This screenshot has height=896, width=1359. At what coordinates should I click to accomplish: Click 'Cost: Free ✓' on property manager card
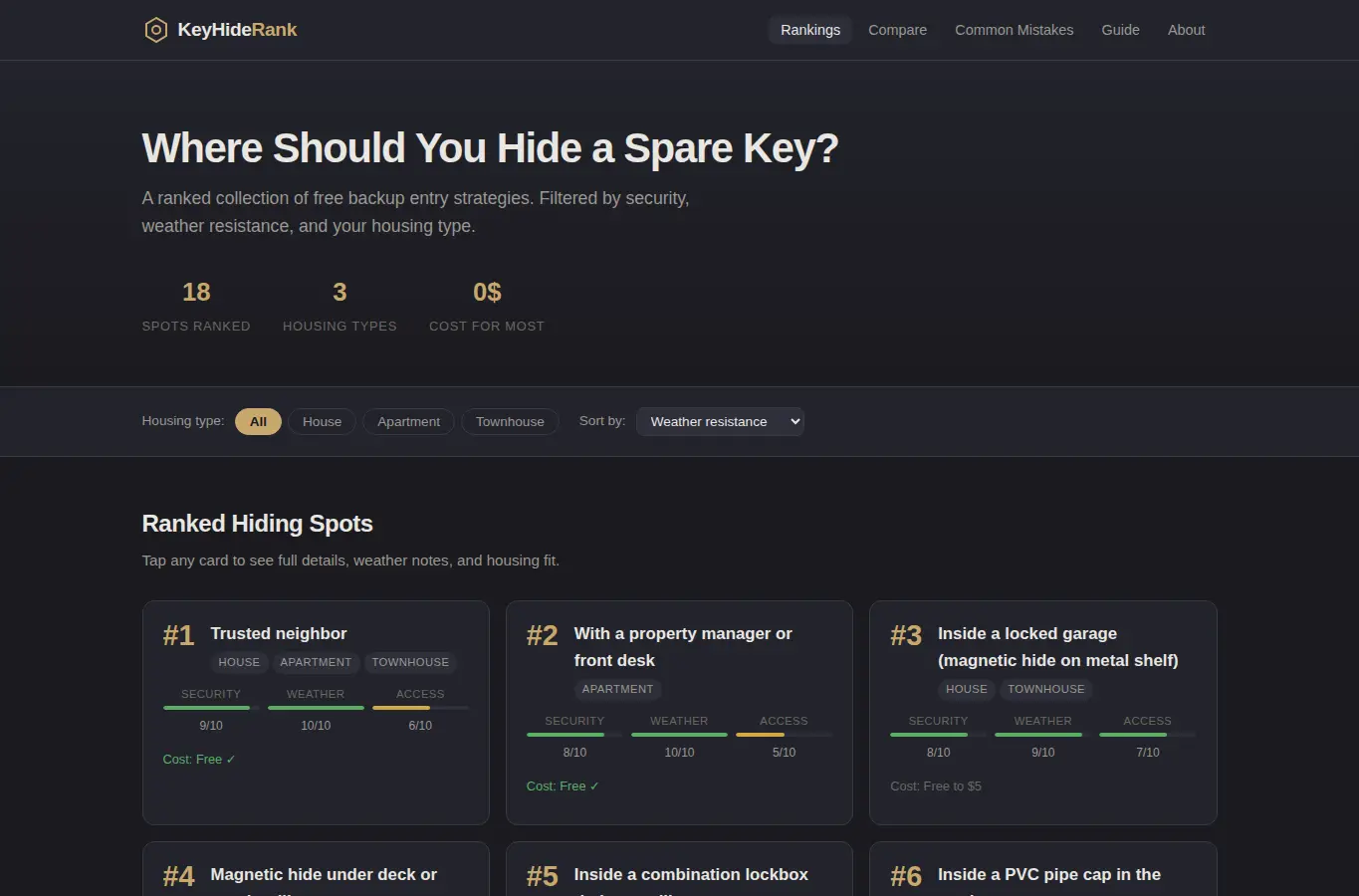[563, 786]
